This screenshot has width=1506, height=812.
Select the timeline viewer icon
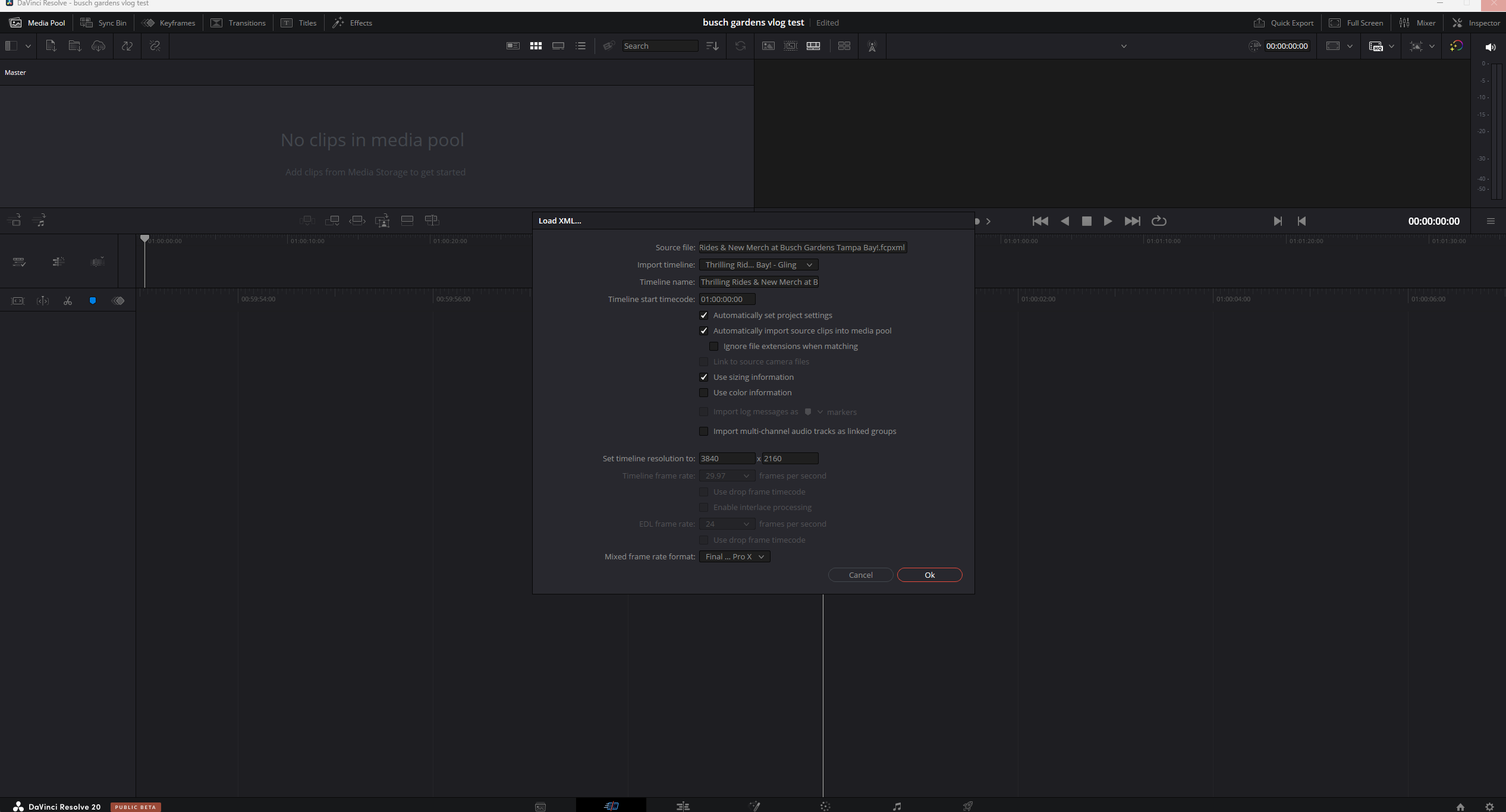pyautogui.click(x=813, y=46)
